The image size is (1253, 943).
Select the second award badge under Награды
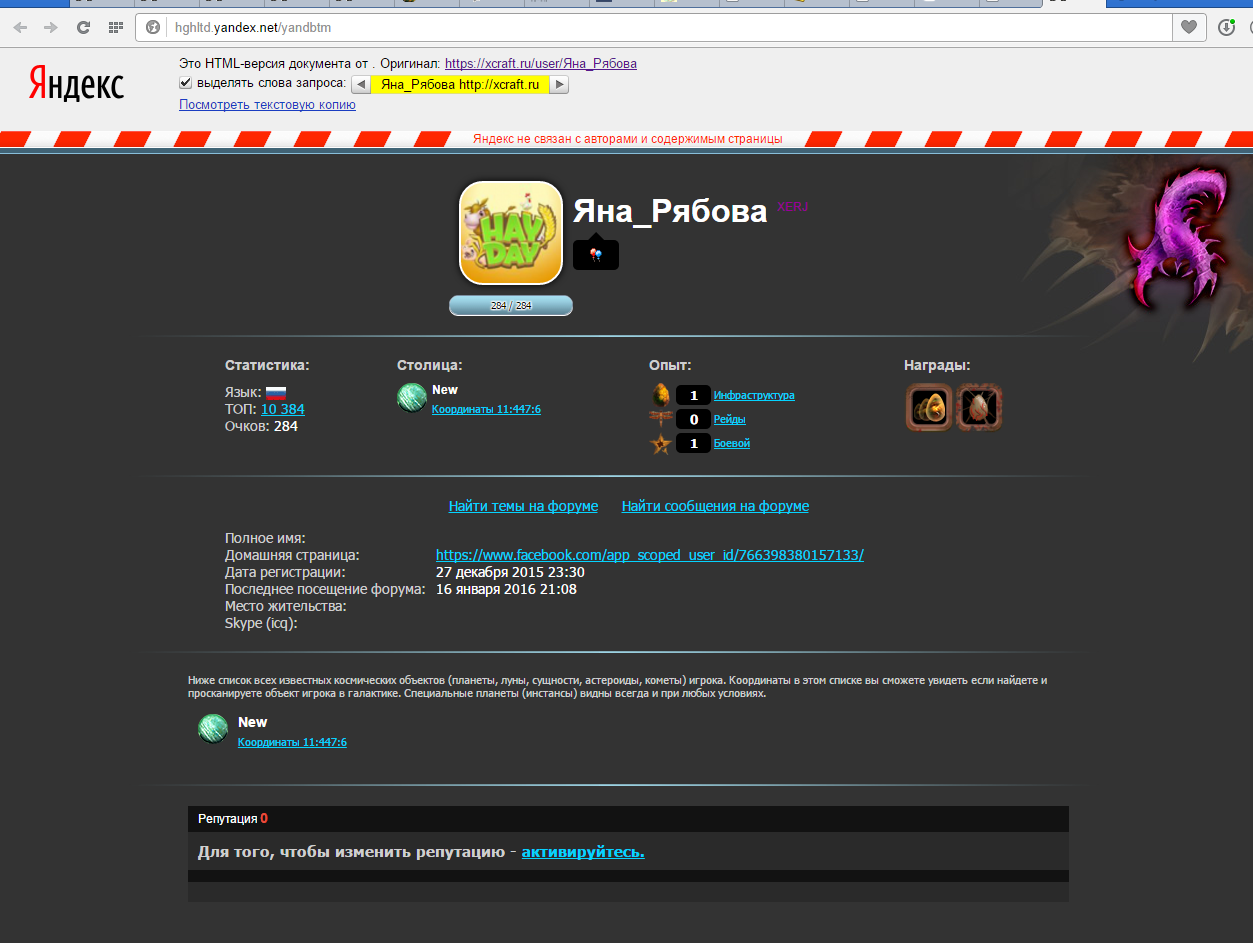(x=980, y=408)
